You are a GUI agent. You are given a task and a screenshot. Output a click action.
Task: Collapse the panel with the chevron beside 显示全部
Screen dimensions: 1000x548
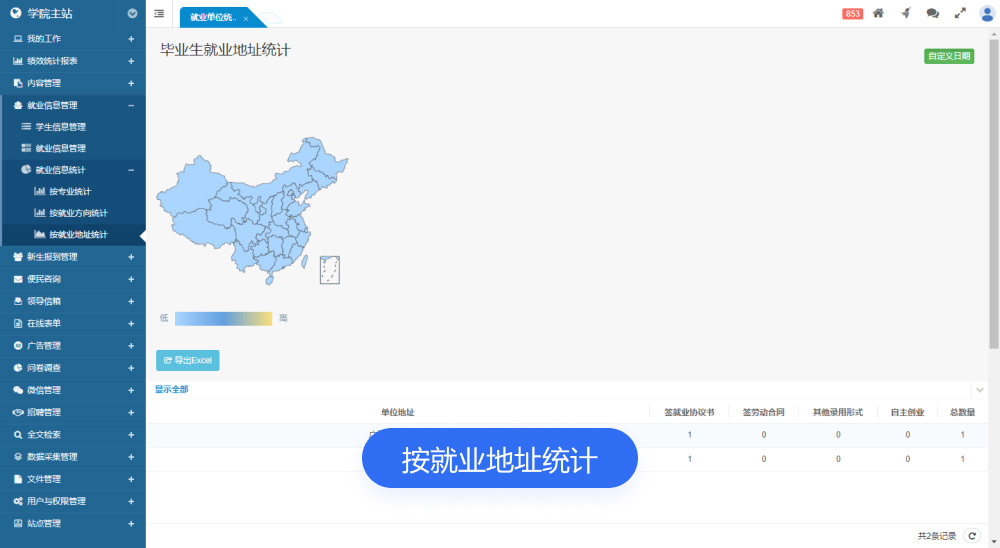click(979, 389)
